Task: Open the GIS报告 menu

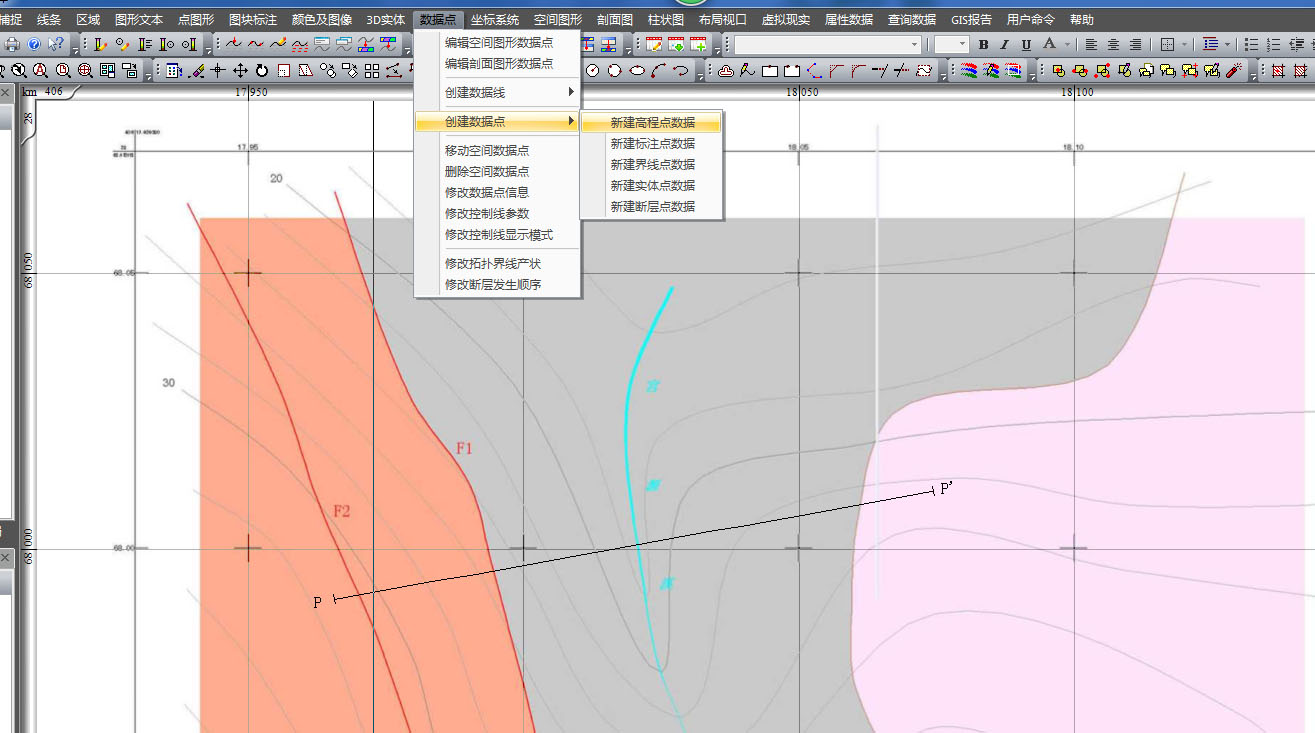Action: click(971, 19)
